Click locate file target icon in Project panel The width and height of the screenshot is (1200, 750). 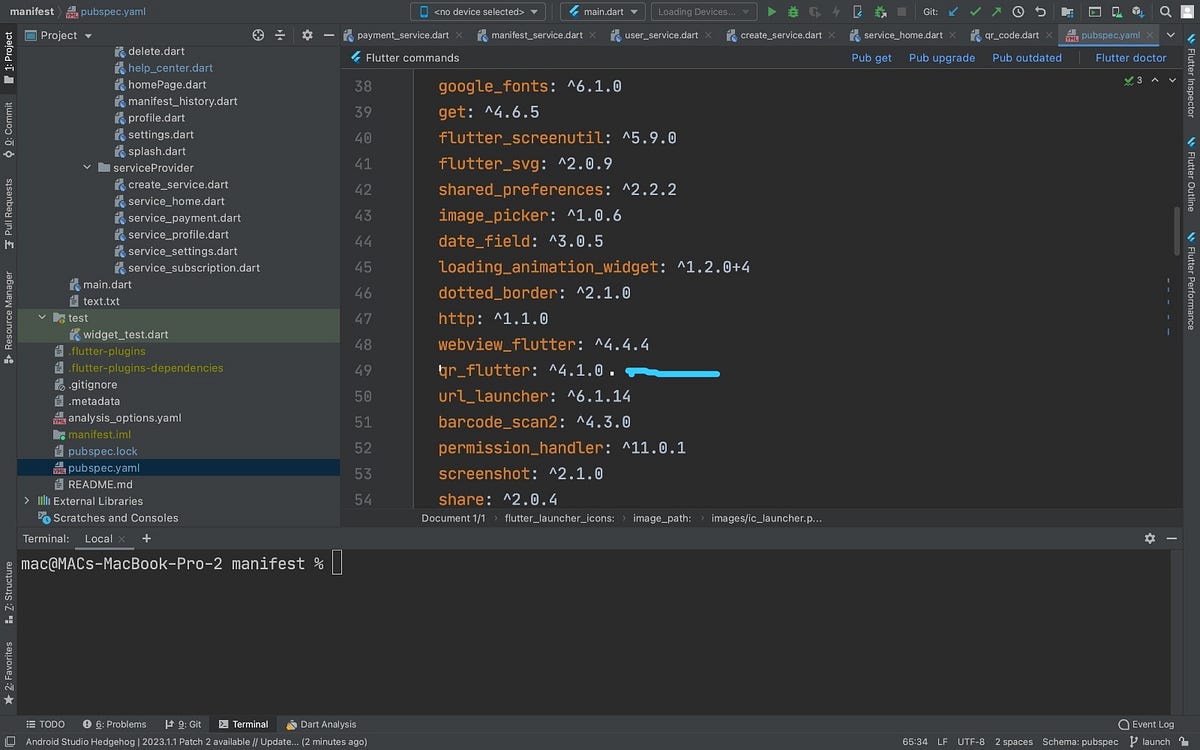pos(258,35)
